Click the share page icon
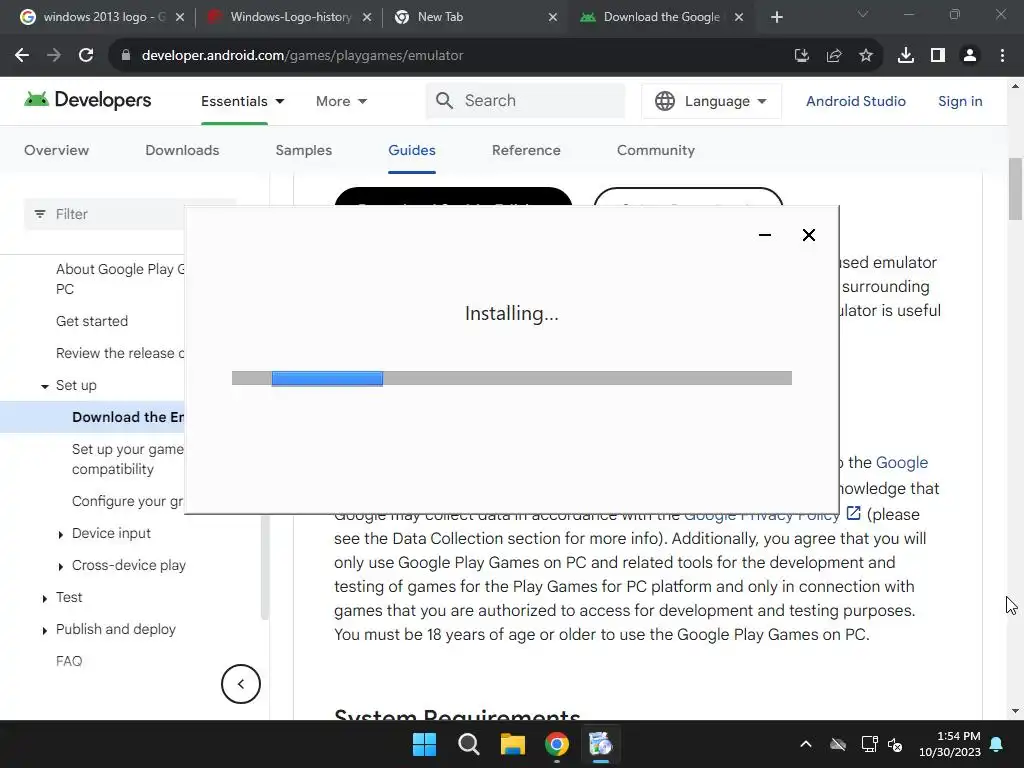 [x=833, y=56]
